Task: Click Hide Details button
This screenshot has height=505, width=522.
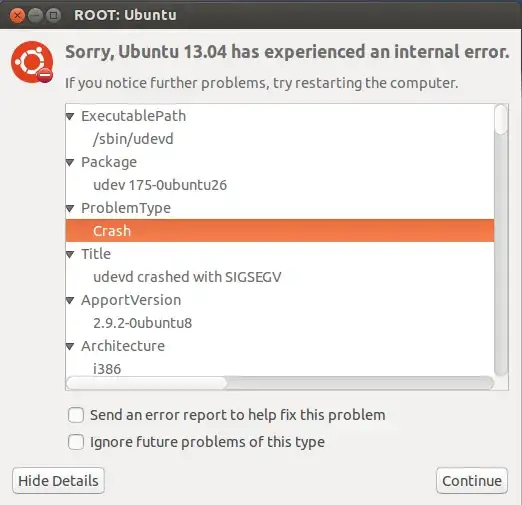Action: point(58,481)
